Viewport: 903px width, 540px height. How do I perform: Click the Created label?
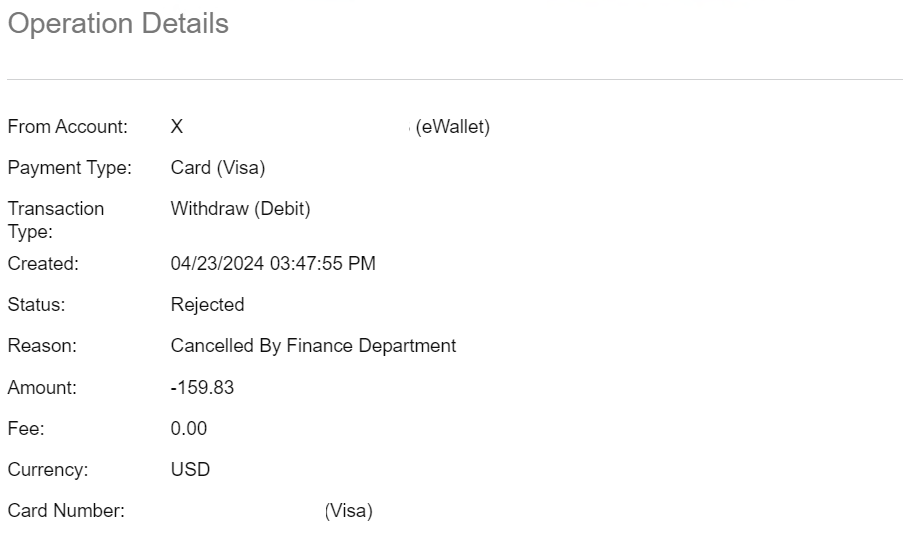43,264
